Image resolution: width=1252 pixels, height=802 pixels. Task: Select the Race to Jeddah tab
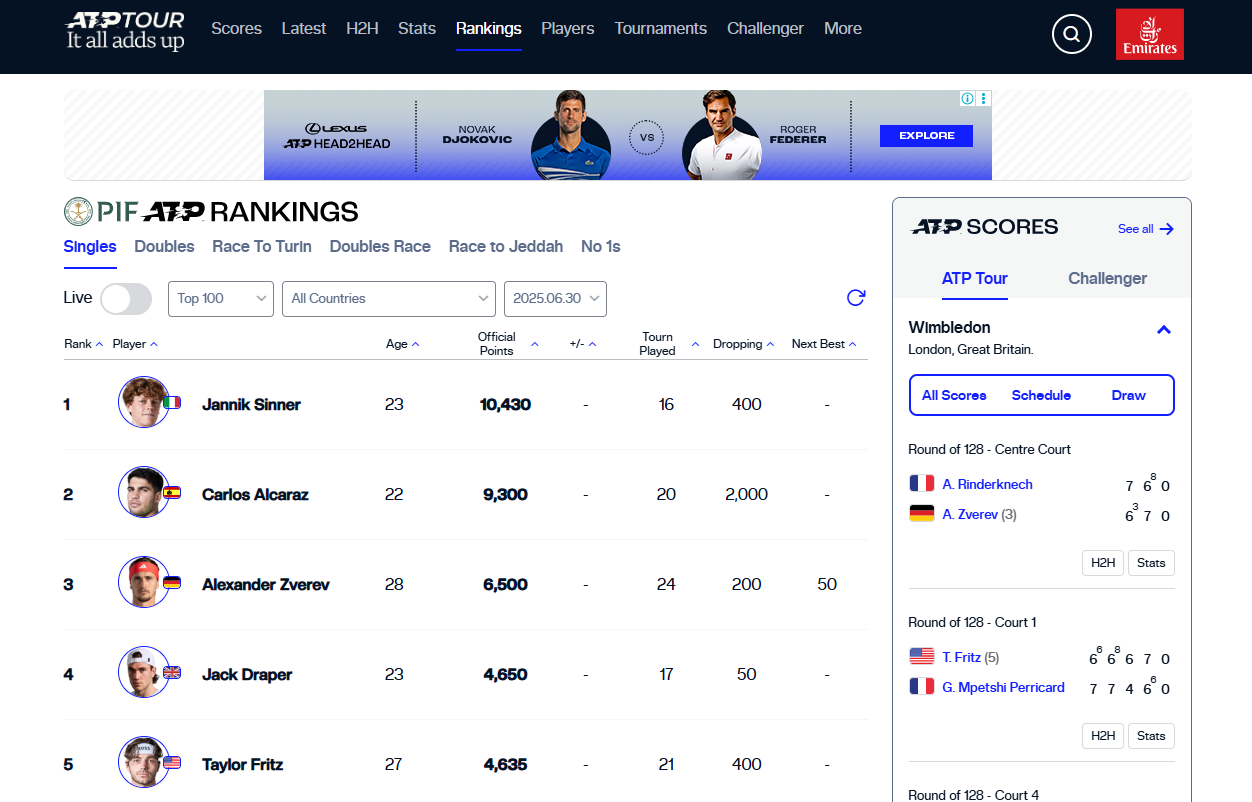click(506, 246)
